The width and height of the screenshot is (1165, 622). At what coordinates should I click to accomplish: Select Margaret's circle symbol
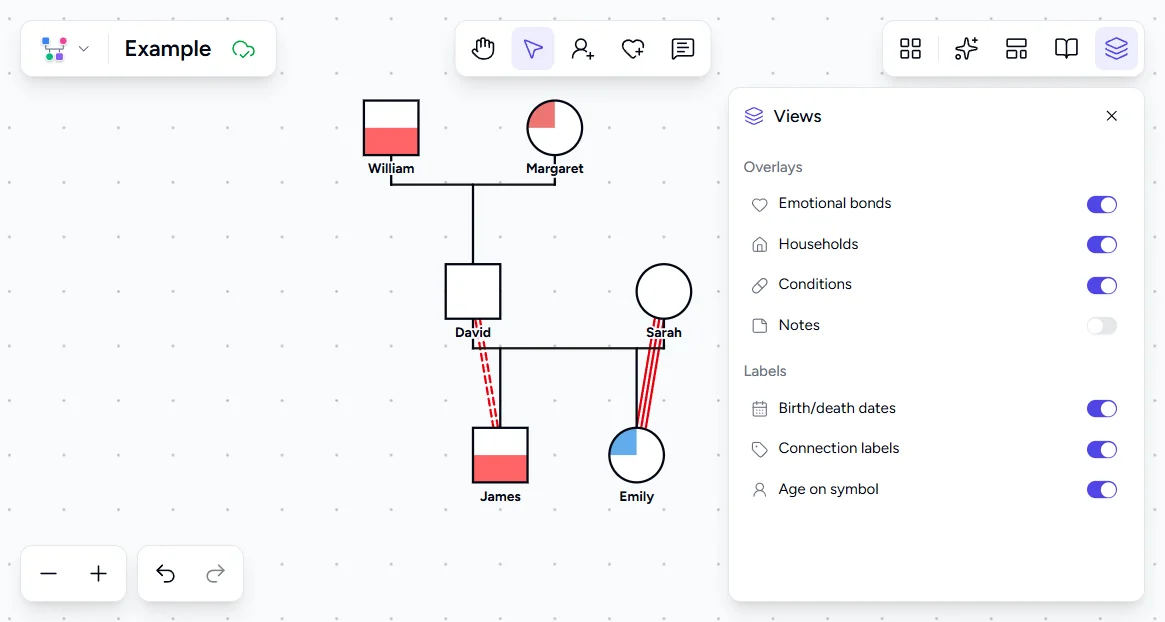point(554,128)
